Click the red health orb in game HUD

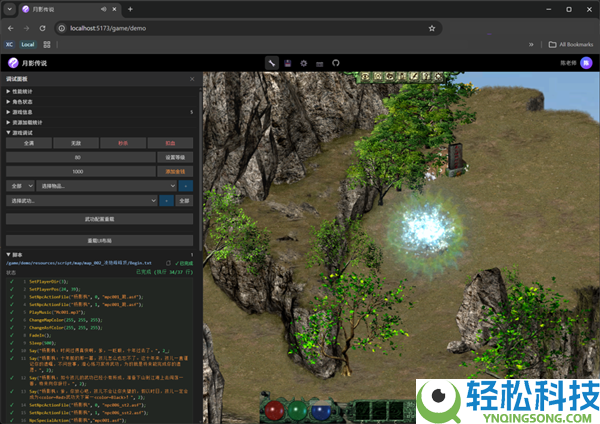click(x=274, y=411)
